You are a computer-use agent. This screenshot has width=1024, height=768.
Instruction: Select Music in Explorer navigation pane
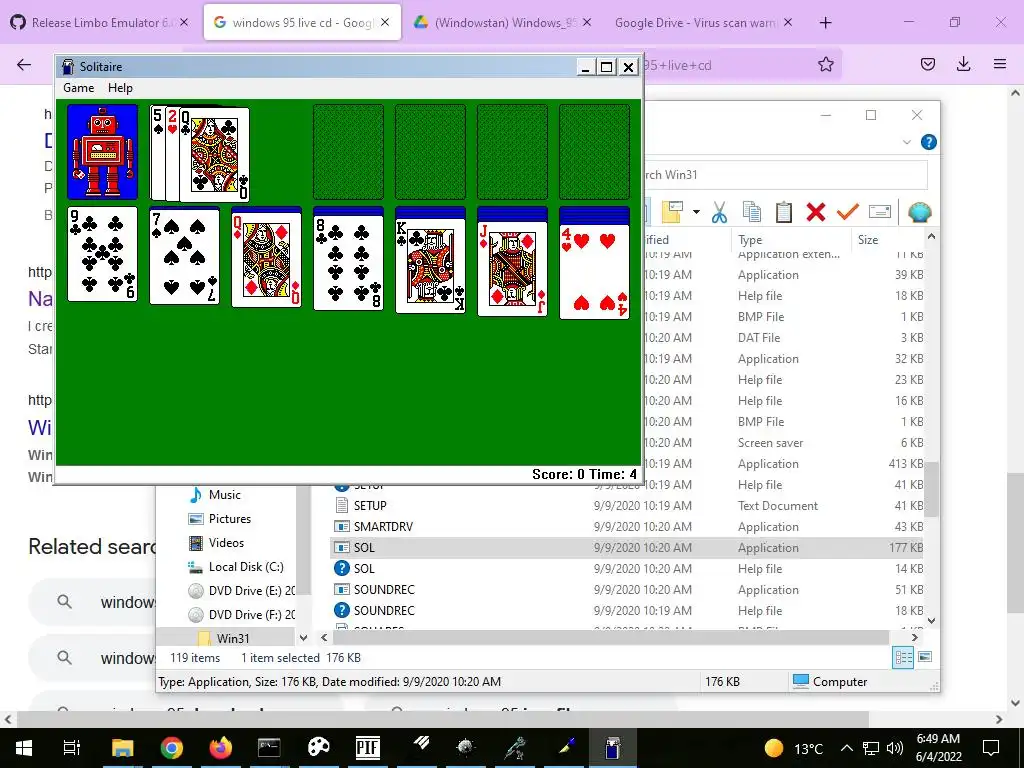225,495
